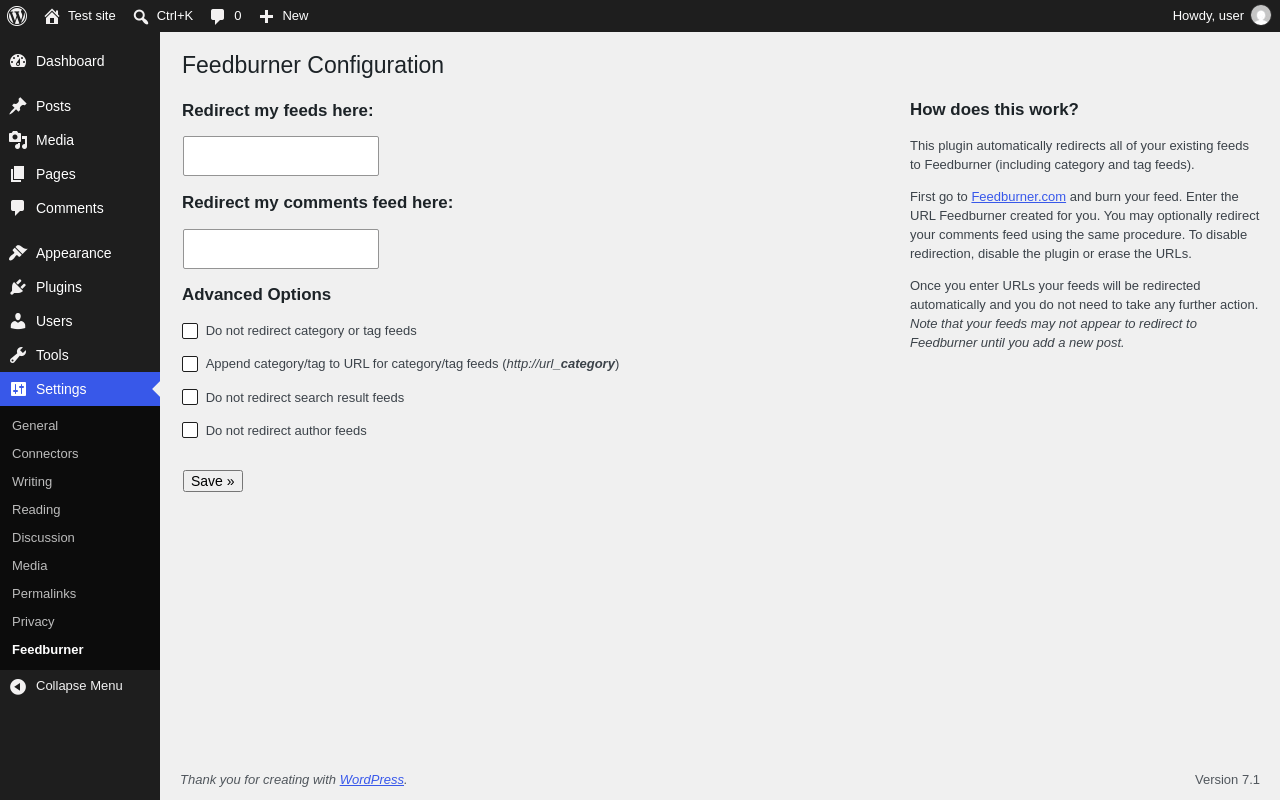Image resolution: width=1280 pixels, height=800 pixels.
Task: Follow the Feedburner.com link
Action: (x=1018, y=197)
